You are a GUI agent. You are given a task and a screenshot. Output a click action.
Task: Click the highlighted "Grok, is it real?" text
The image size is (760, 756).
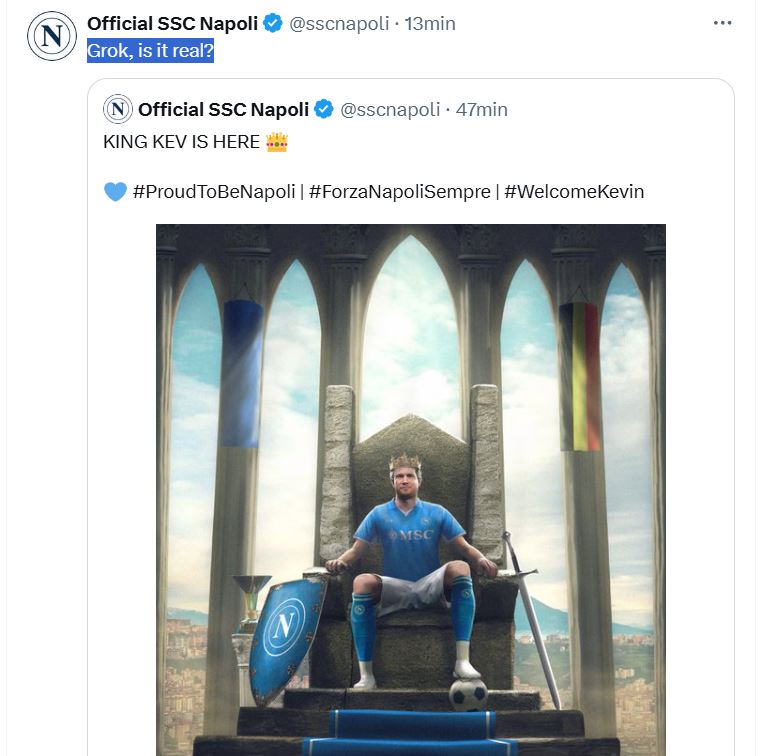150,51
